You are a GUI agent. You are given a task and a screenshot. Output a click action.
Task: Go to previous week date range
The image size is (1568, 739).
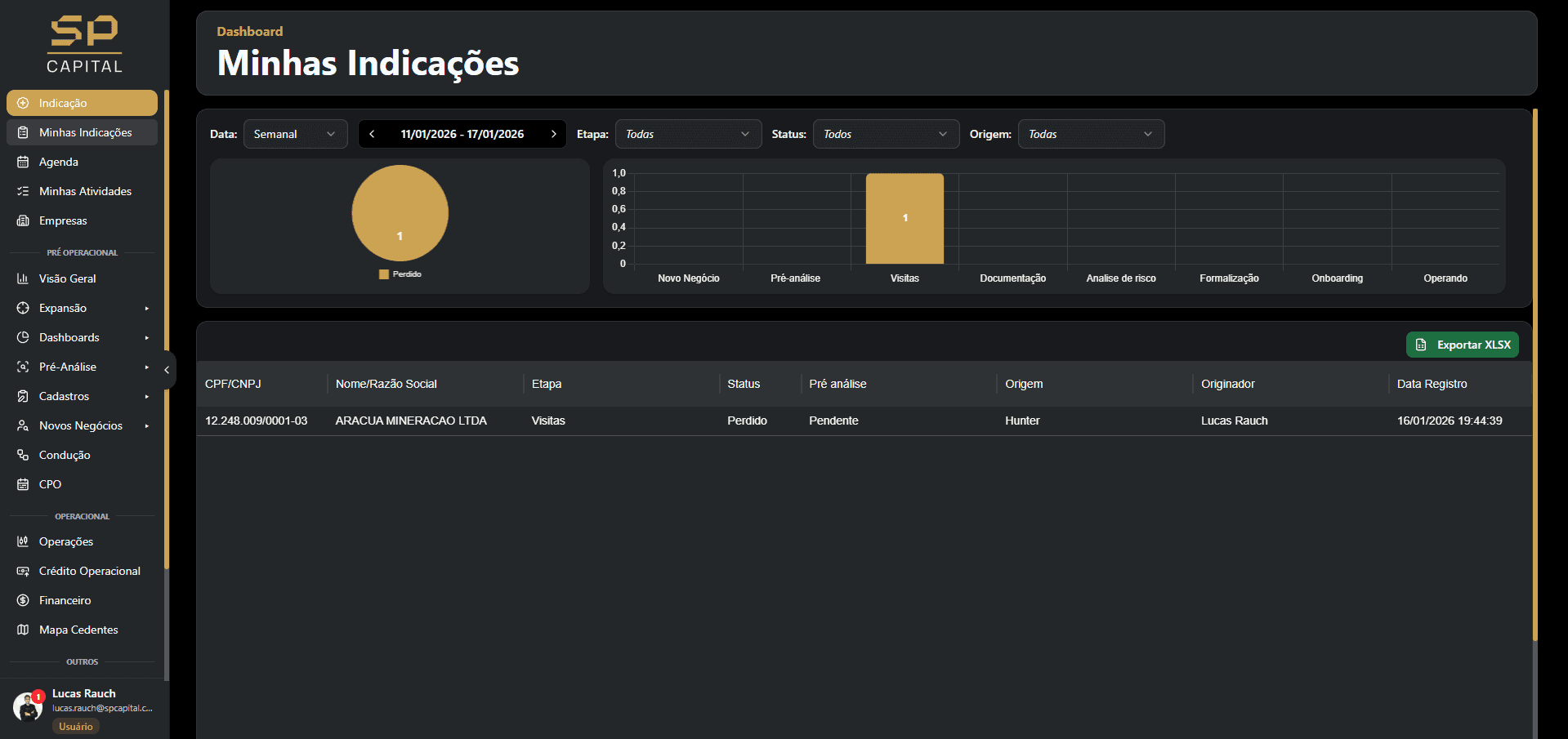(x=372, y=134)
